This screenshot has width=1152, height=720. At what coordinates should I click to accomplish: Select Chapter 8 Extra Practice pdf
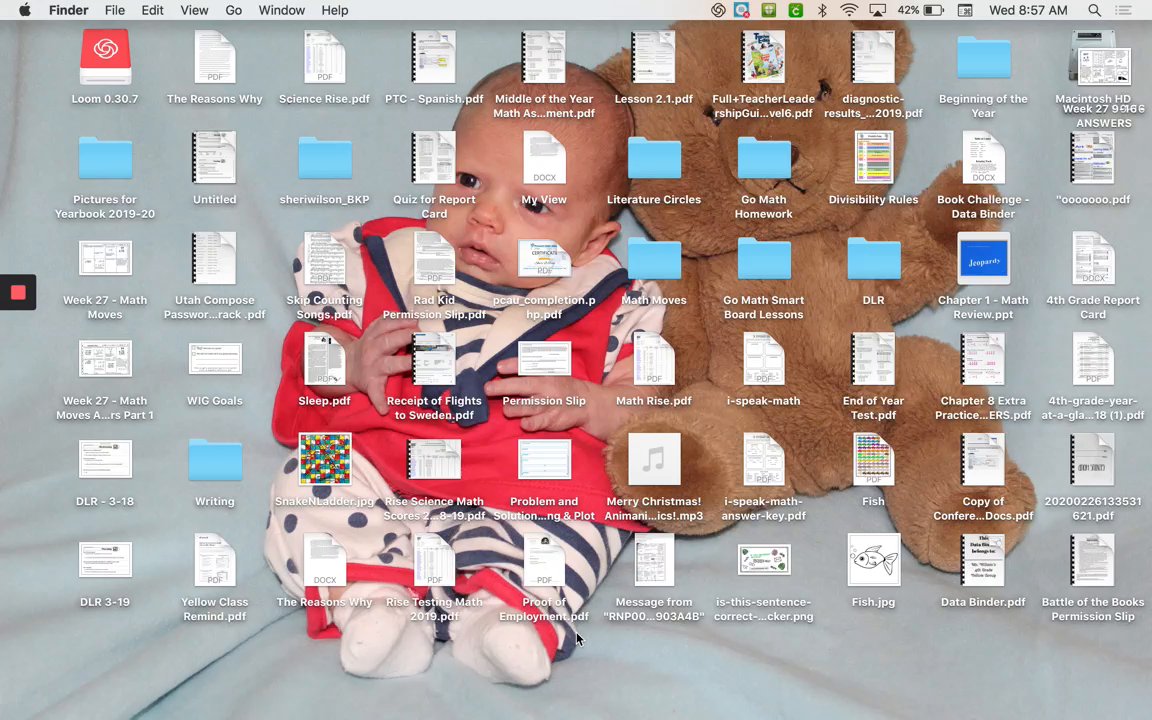pyautogui.click(x=983, y=359)
